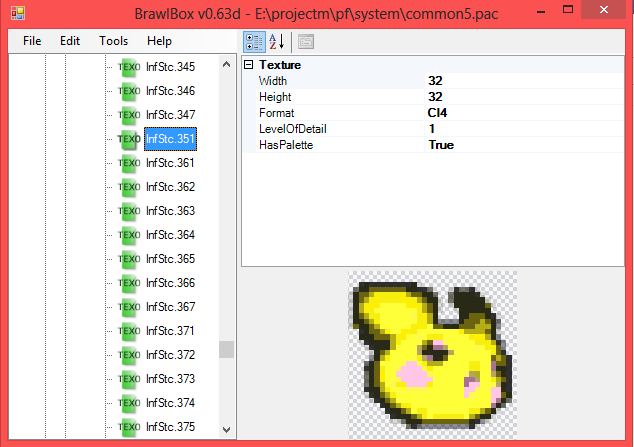This screenshot has height=447, width=634.
Task: Click the TEX0 icon beside InfStc.351
Action: (129, 139)
